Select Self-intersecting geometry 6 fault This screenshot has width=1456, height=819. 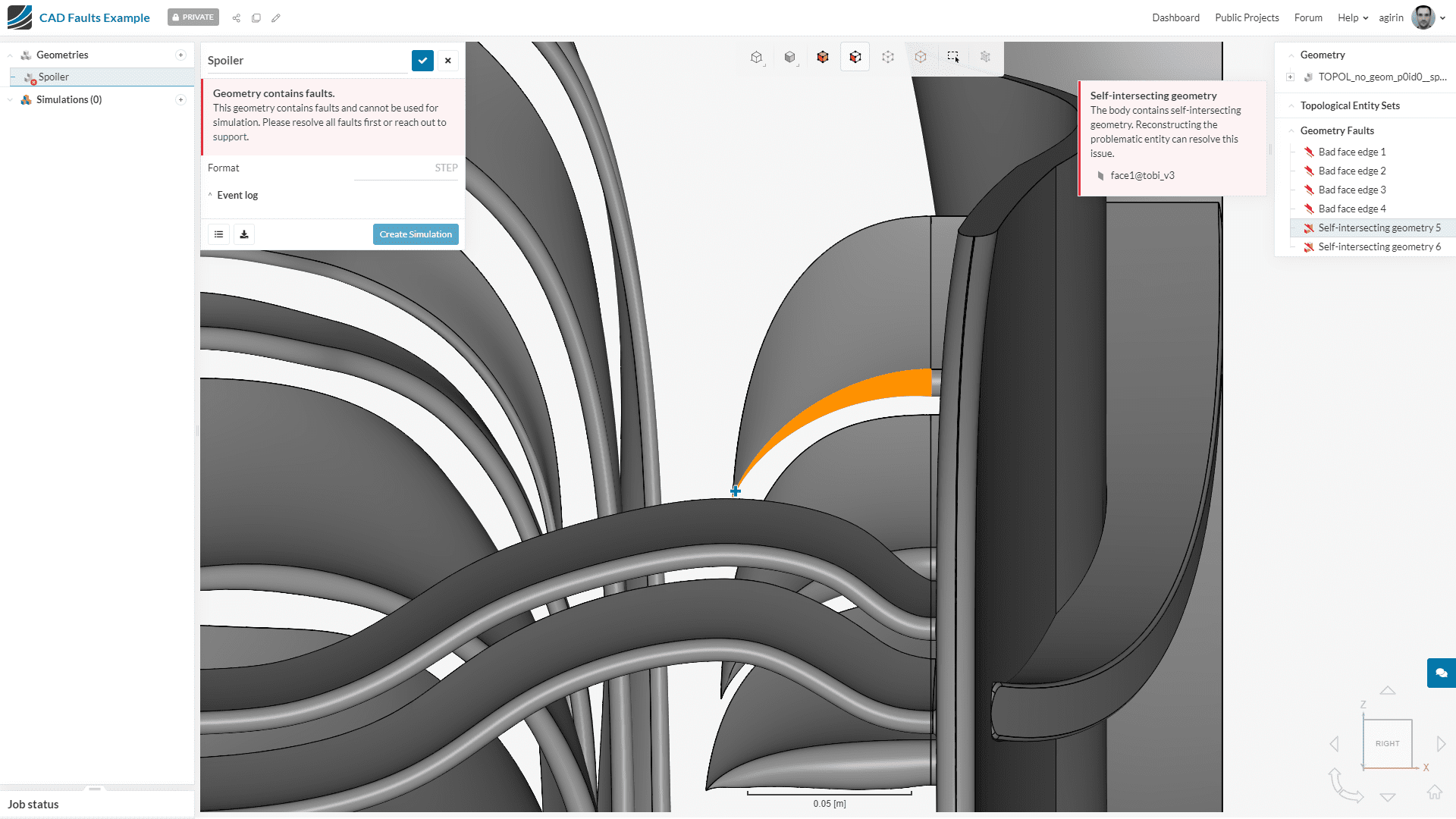point(1379,246)
